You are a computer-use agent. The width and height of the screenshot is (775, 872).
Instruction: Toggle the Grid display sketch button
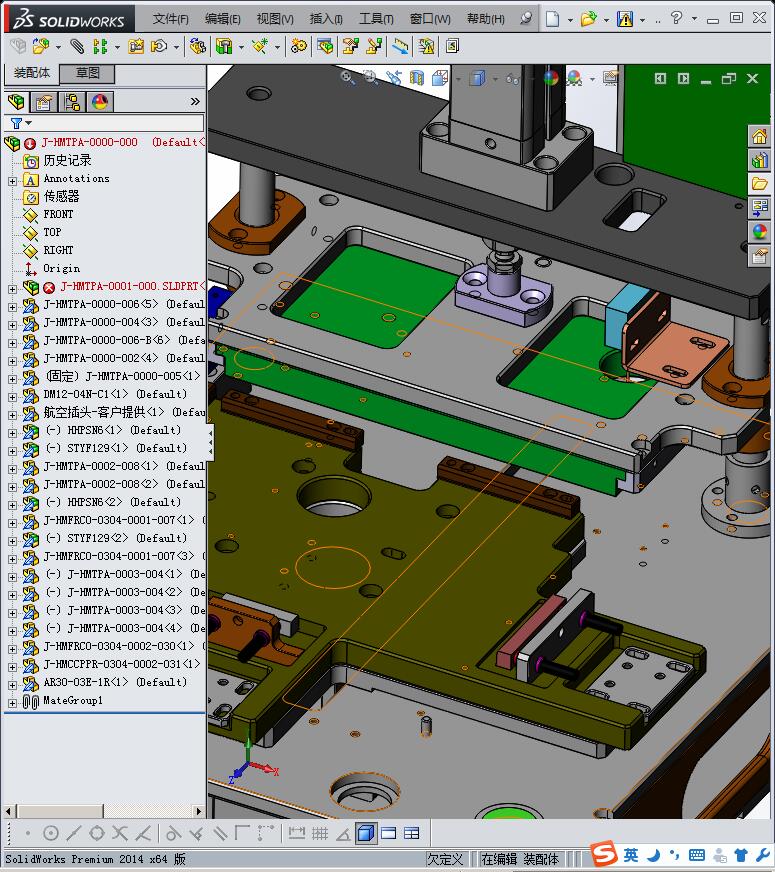(x=320, y=833)
